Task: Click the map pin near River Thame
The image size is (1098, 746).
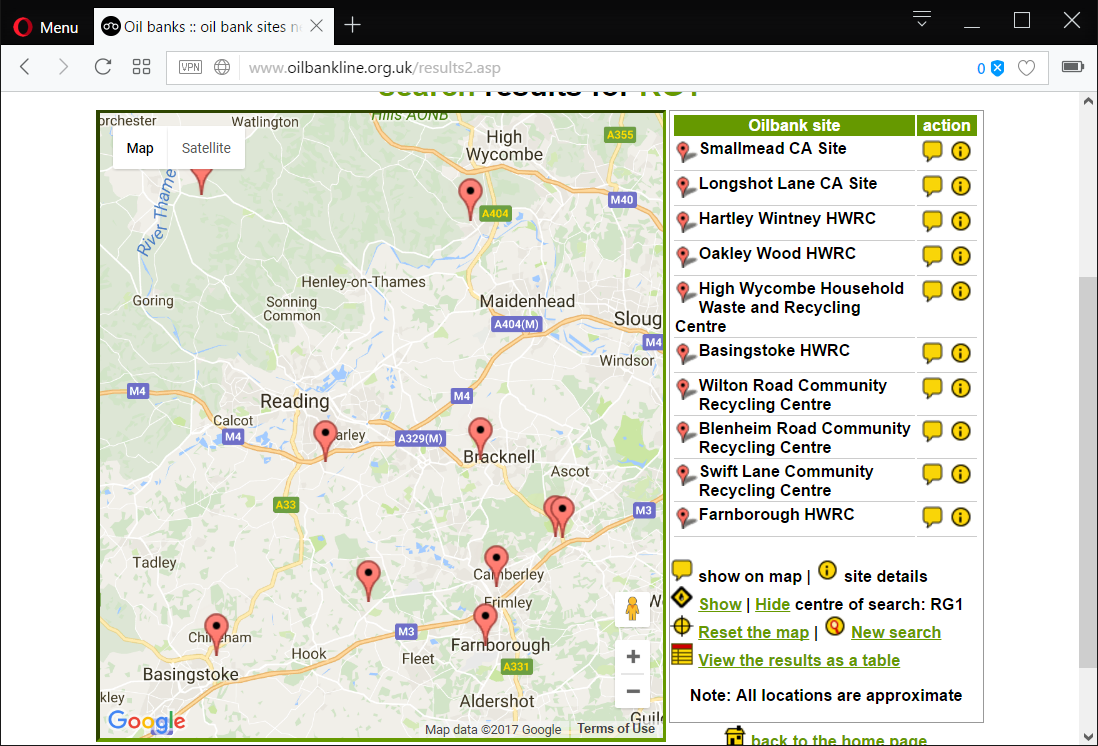Action: pyautogui.click(x=202, y=181)
